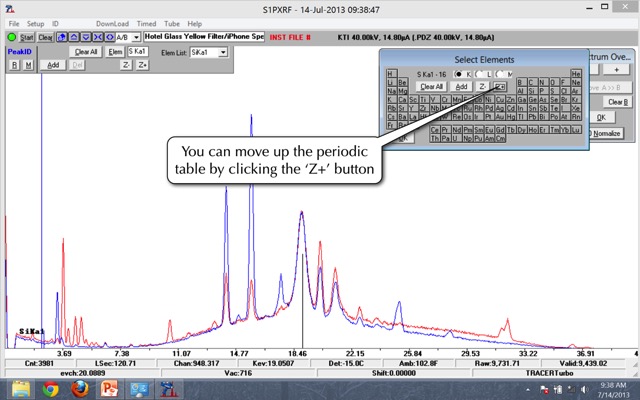This screenshot has height=400, width=640.
Task: Open the Elem List dropdown
Action: pos(223,52)
